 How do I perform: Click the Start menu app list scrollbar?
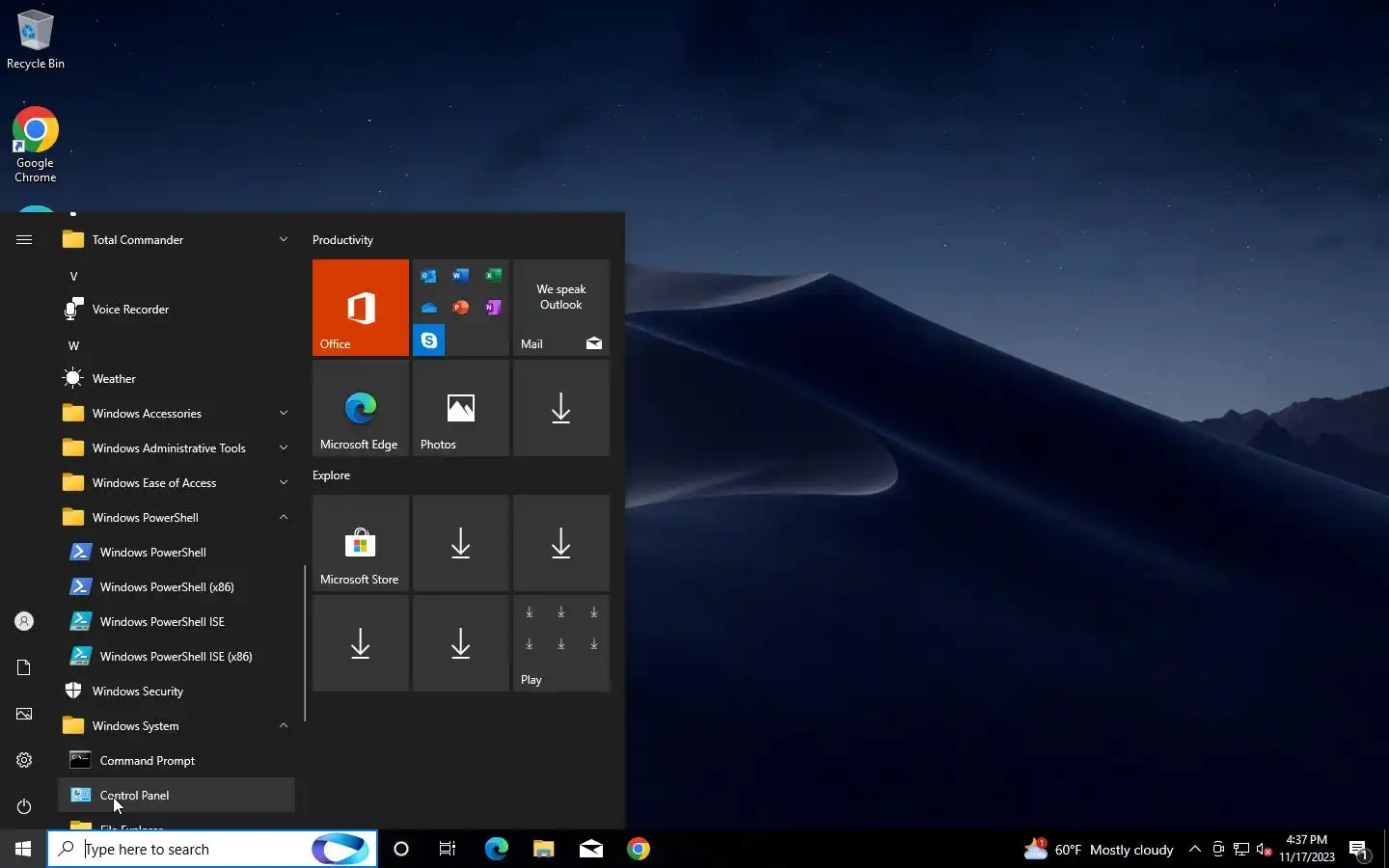tap(305, 643)
